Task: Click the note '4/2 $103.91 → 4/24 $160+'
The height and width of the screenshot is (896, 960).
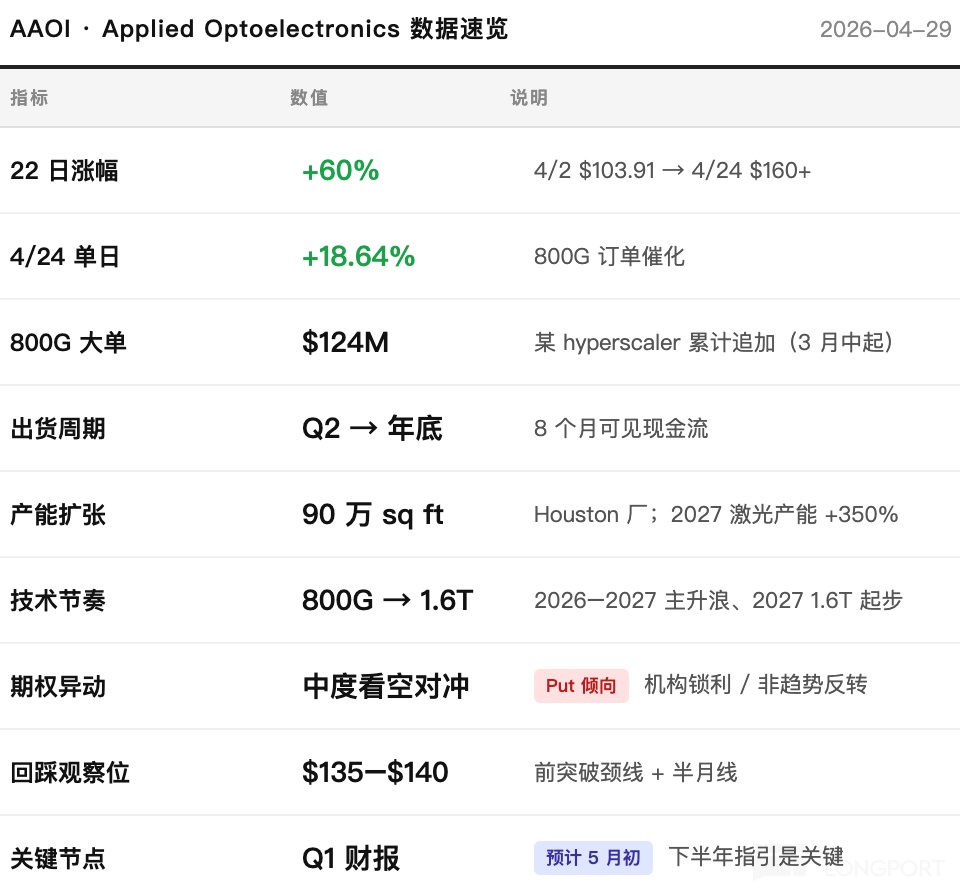Action: (672, 170)
